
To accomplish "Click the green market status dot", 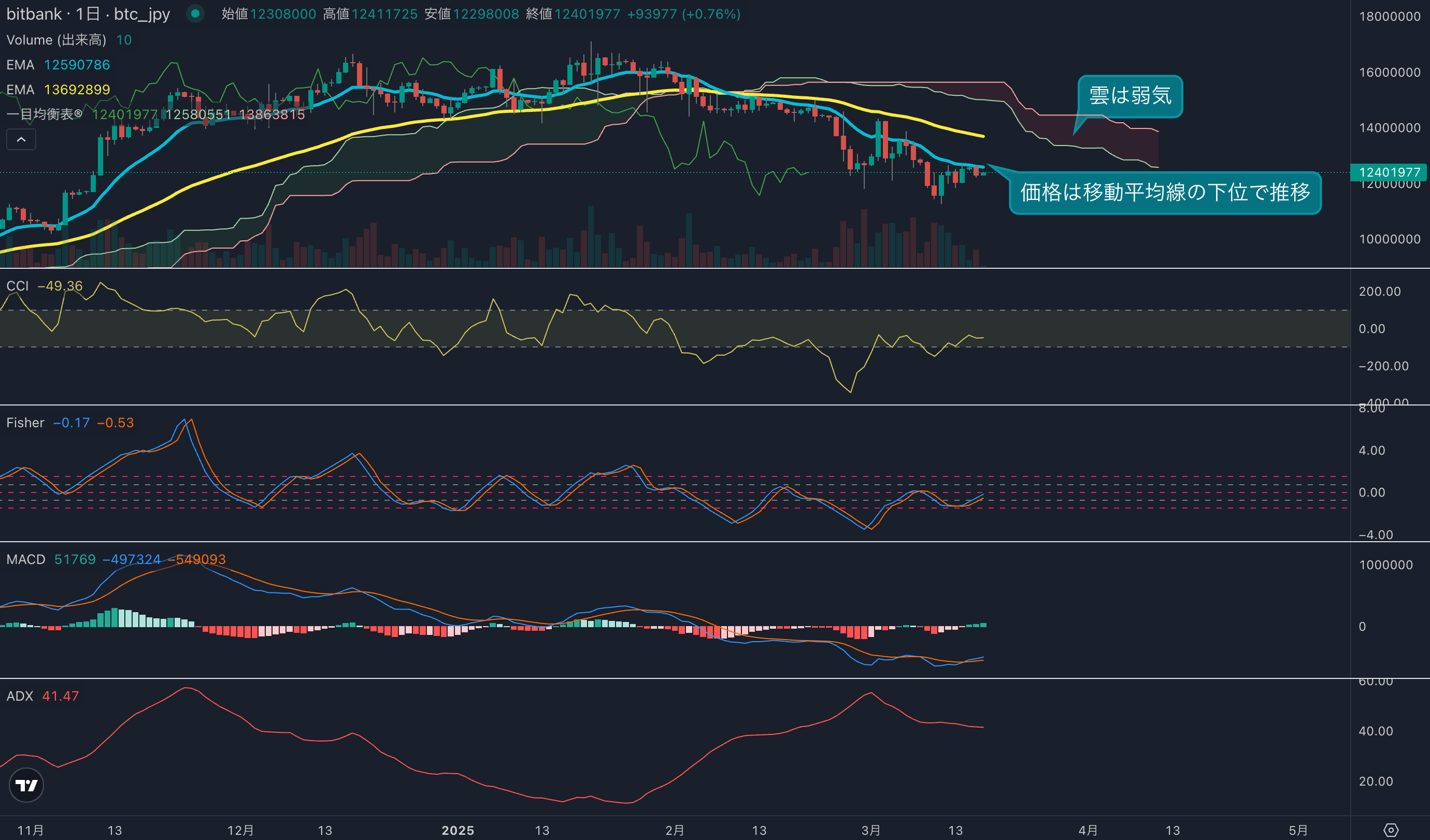I will 195,13.
